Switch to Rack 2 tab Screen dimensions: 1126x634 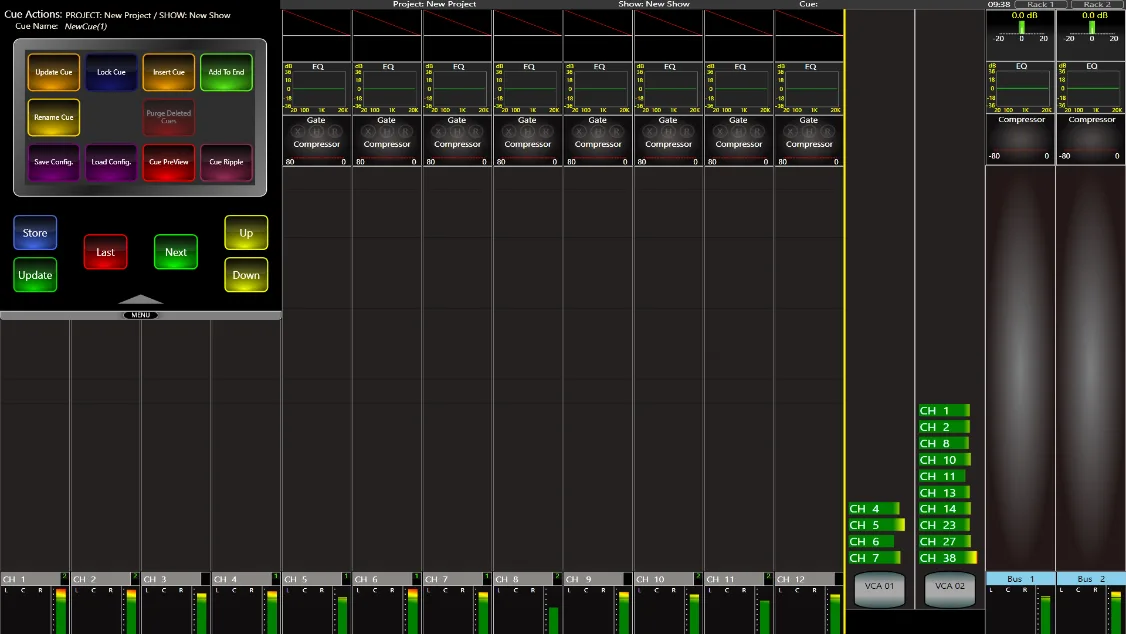pos(1096,4)
